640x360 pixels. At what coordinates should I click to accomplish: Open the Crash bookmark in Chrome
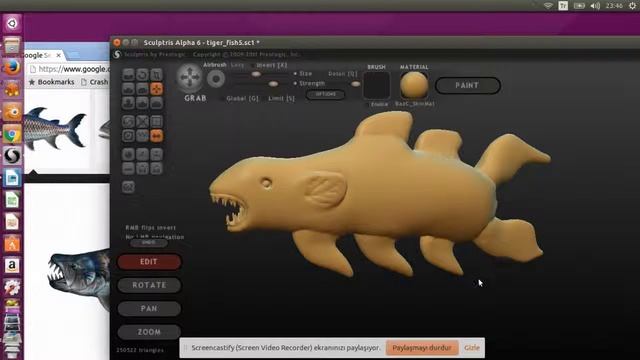[x=95, y=82]
